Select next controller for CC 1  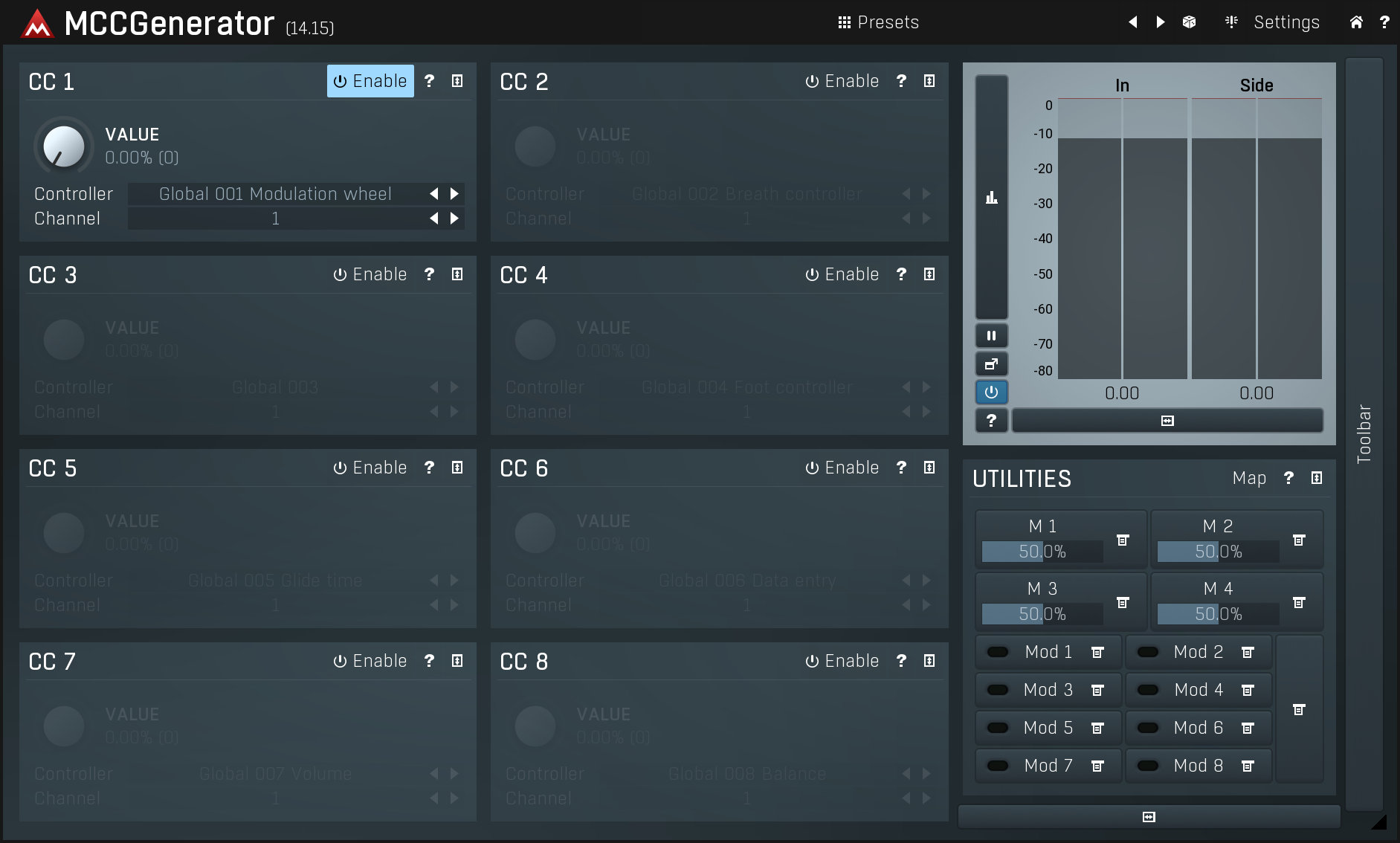(x=454, y=194)
